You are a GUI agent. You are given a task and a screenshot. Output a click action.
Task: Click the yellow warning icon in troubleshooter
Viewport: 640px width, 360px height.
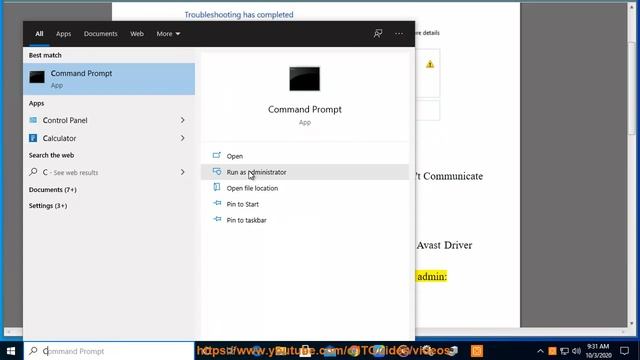(x=430, y=64)
